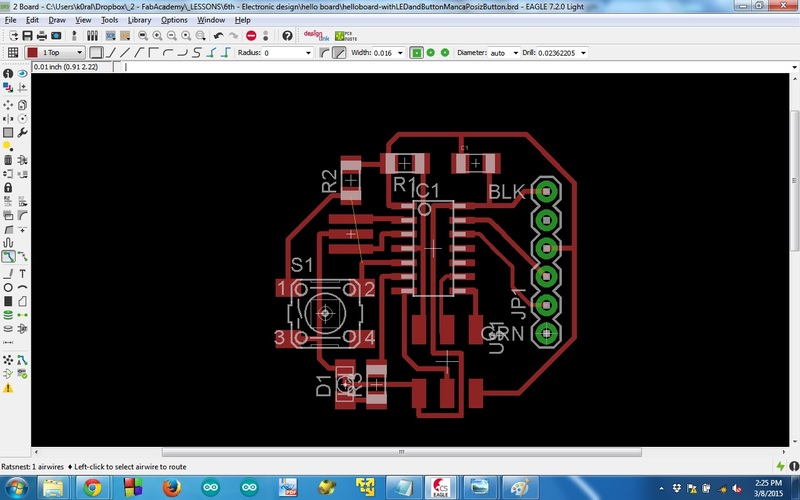Open the DRC check tool
This screenshot has height=500, width=800.
[x=22, y=374]
